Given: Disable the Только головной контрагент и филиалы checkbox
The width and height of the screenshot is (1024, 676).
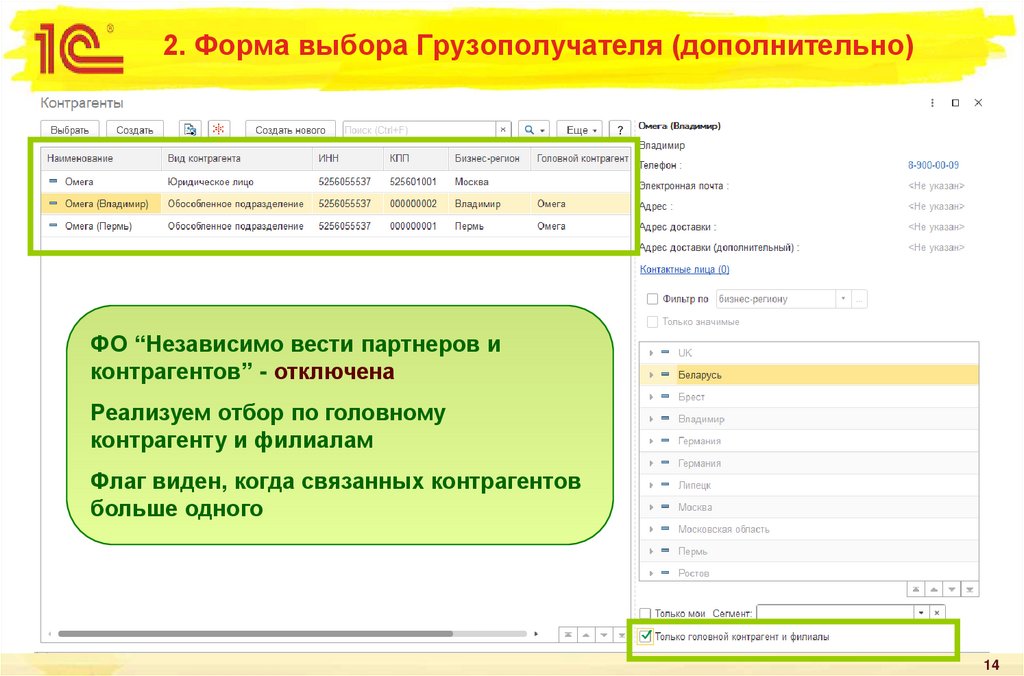Looking at the screenshot, I should click(646, 636).
